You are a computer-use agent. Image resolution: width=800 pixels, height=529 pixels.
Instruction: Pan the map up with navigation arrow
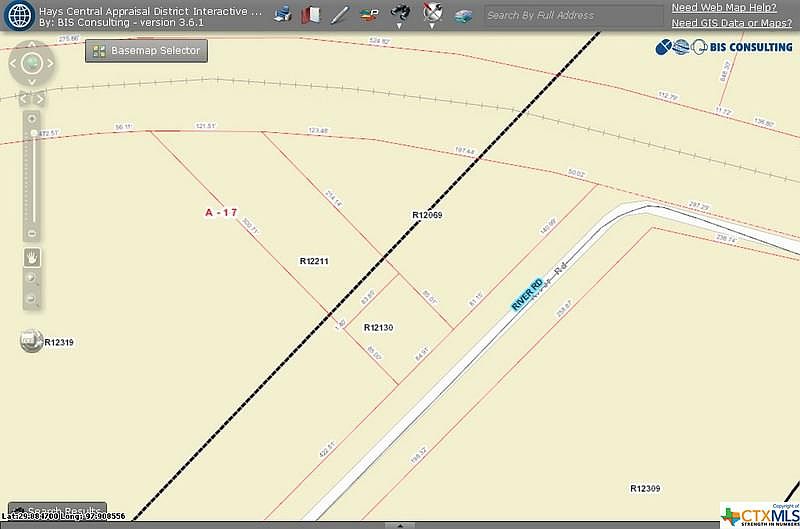(x=32, y=45)
